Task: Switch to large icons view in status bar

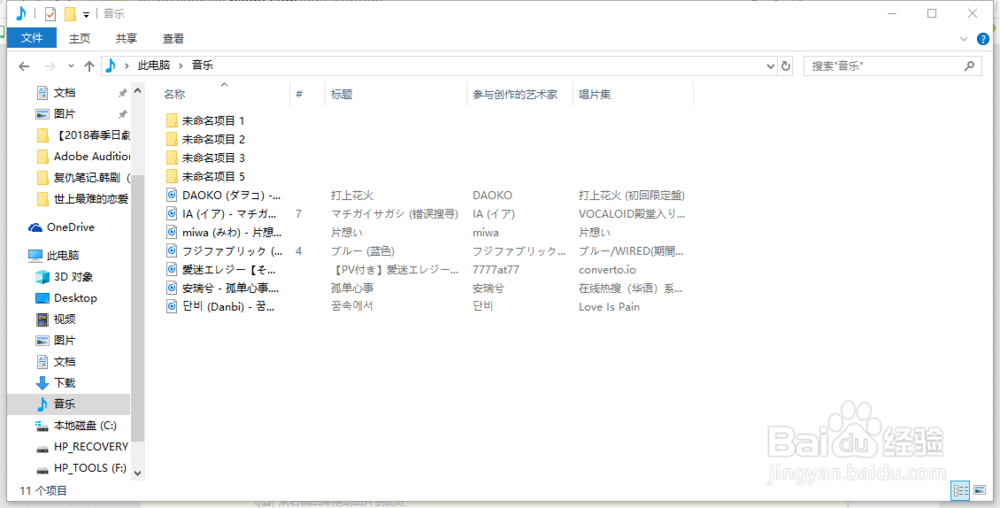Action: (x=978, y=490)
